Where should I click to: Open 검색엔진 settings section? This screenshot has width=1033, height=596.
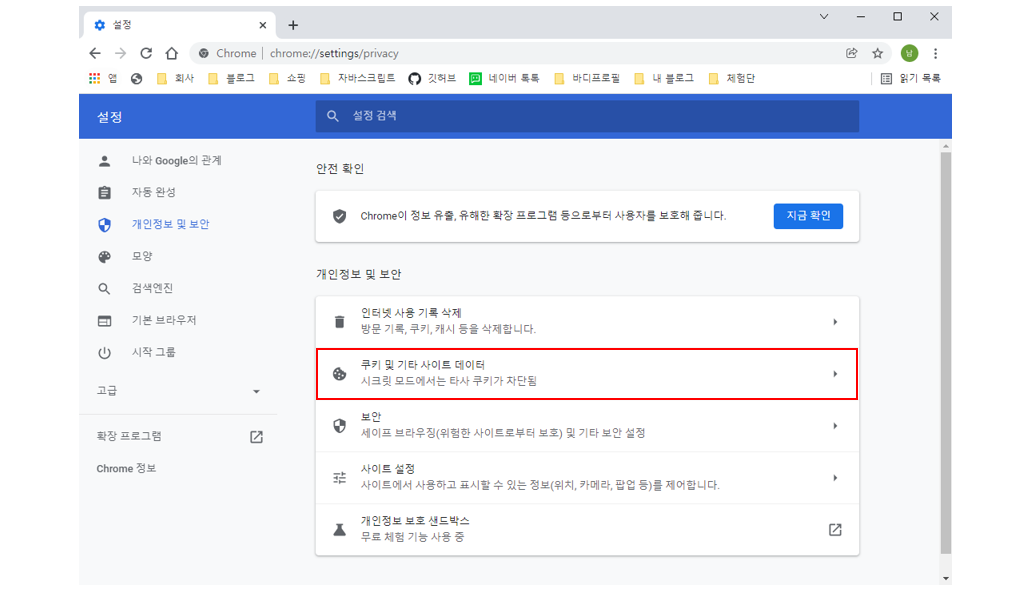pos(152,288)
